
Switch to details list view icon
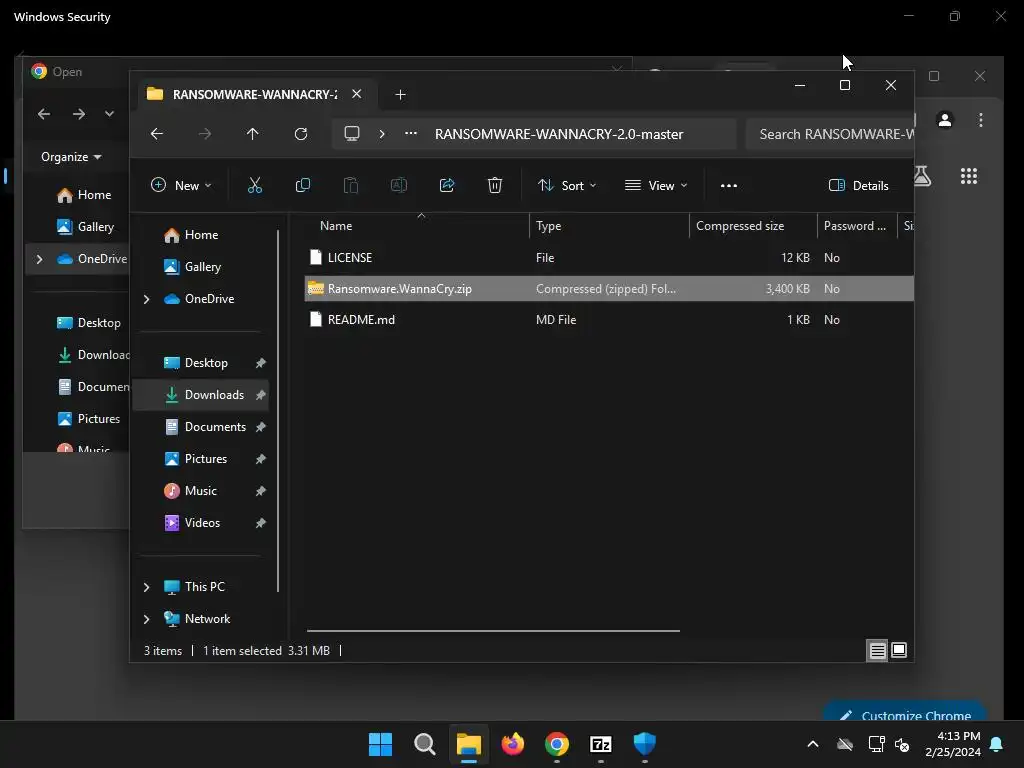coord(878,650)
